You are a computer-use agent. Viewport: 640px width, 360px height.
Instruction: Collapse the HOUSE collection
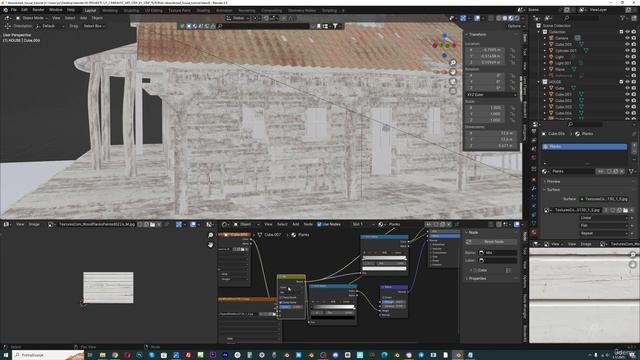(x=539, y=82)
